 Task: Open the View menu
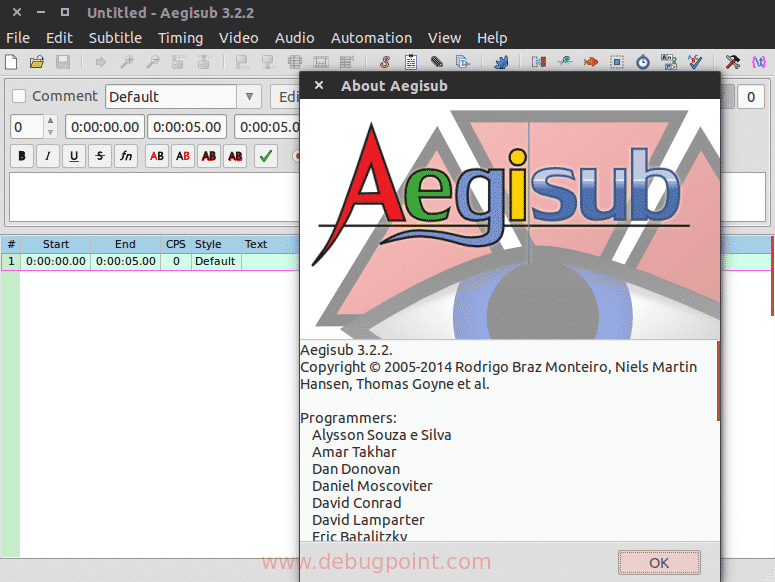444,38
